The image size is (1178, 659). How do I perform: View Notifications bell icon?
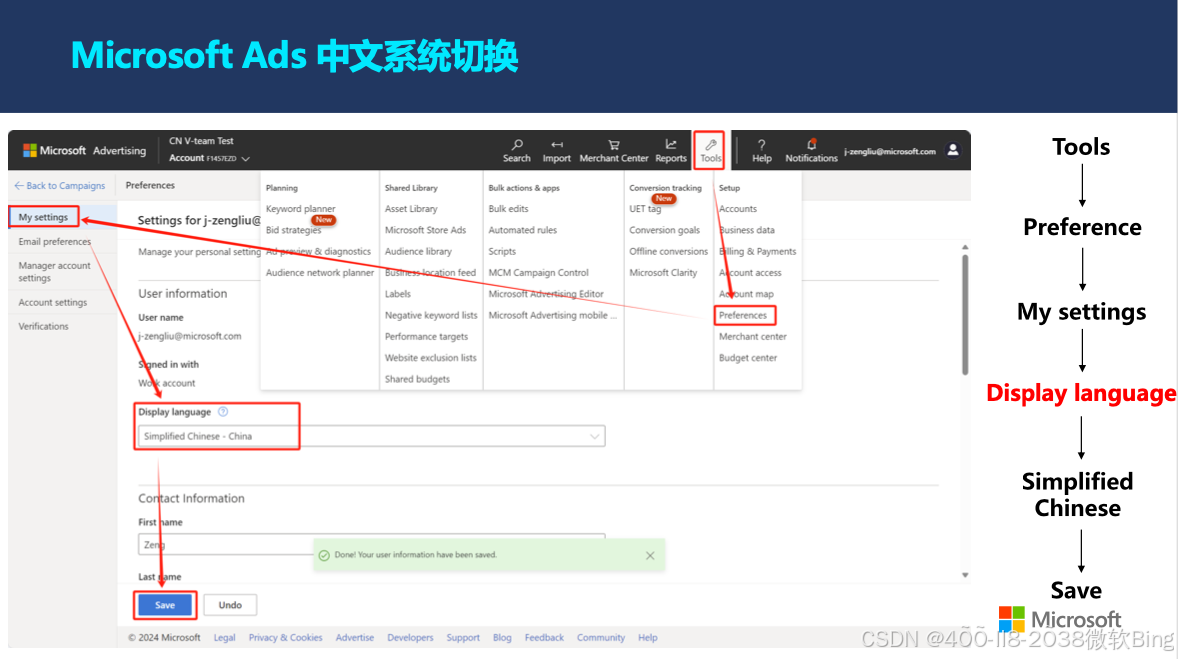(811, 150)
